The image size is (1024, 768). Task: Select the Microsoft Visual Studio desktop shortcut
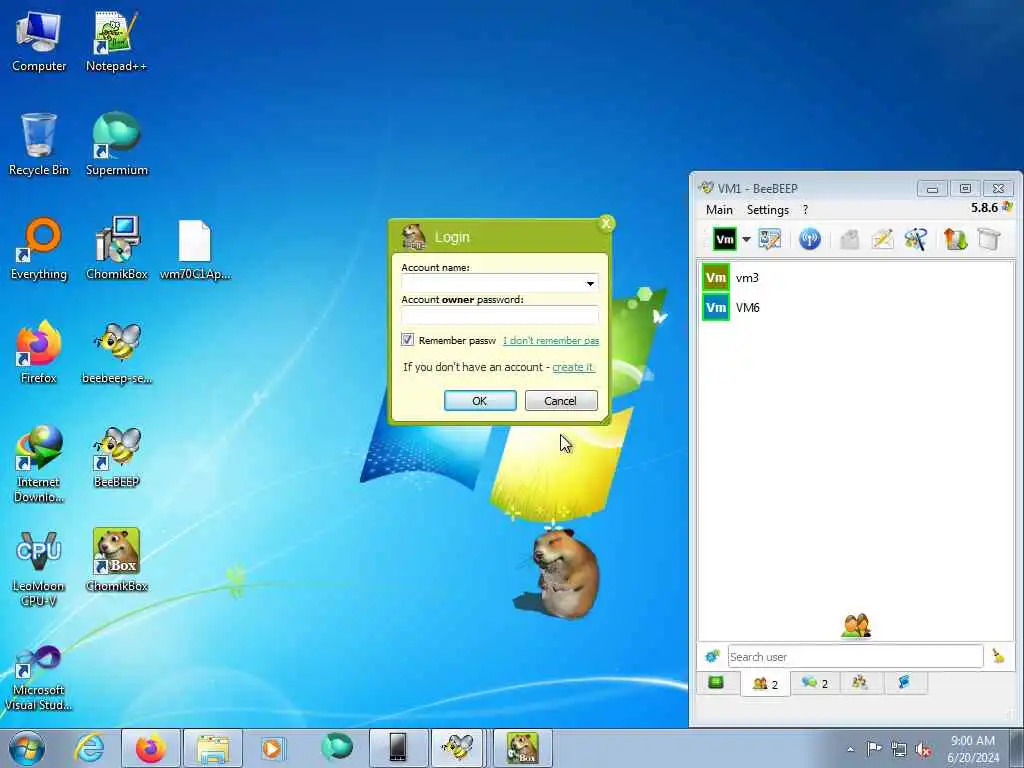point(39,678)
